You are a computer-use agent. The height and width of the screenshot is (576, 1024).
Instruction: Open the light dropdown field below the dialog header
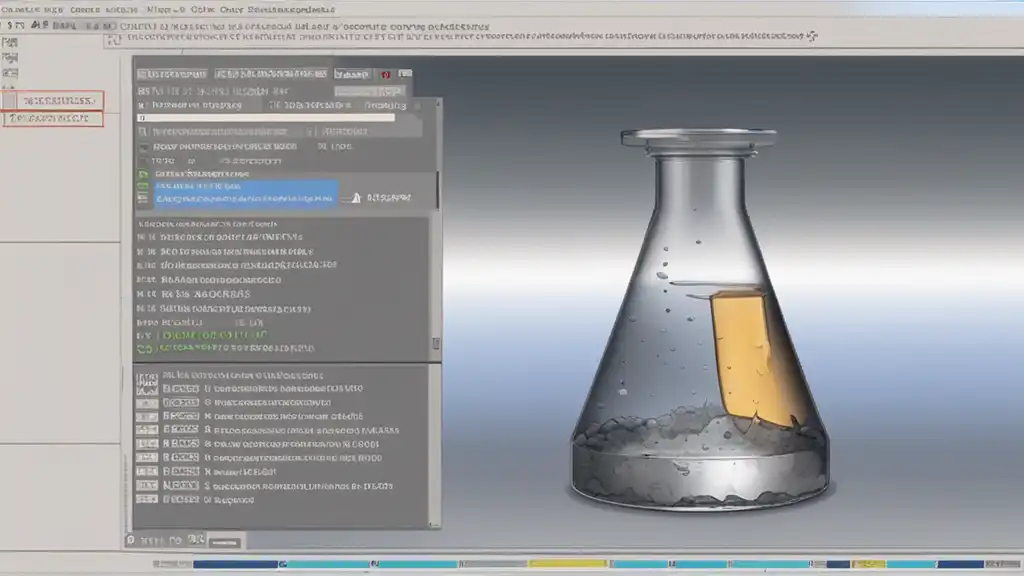(x=369, y=91)
